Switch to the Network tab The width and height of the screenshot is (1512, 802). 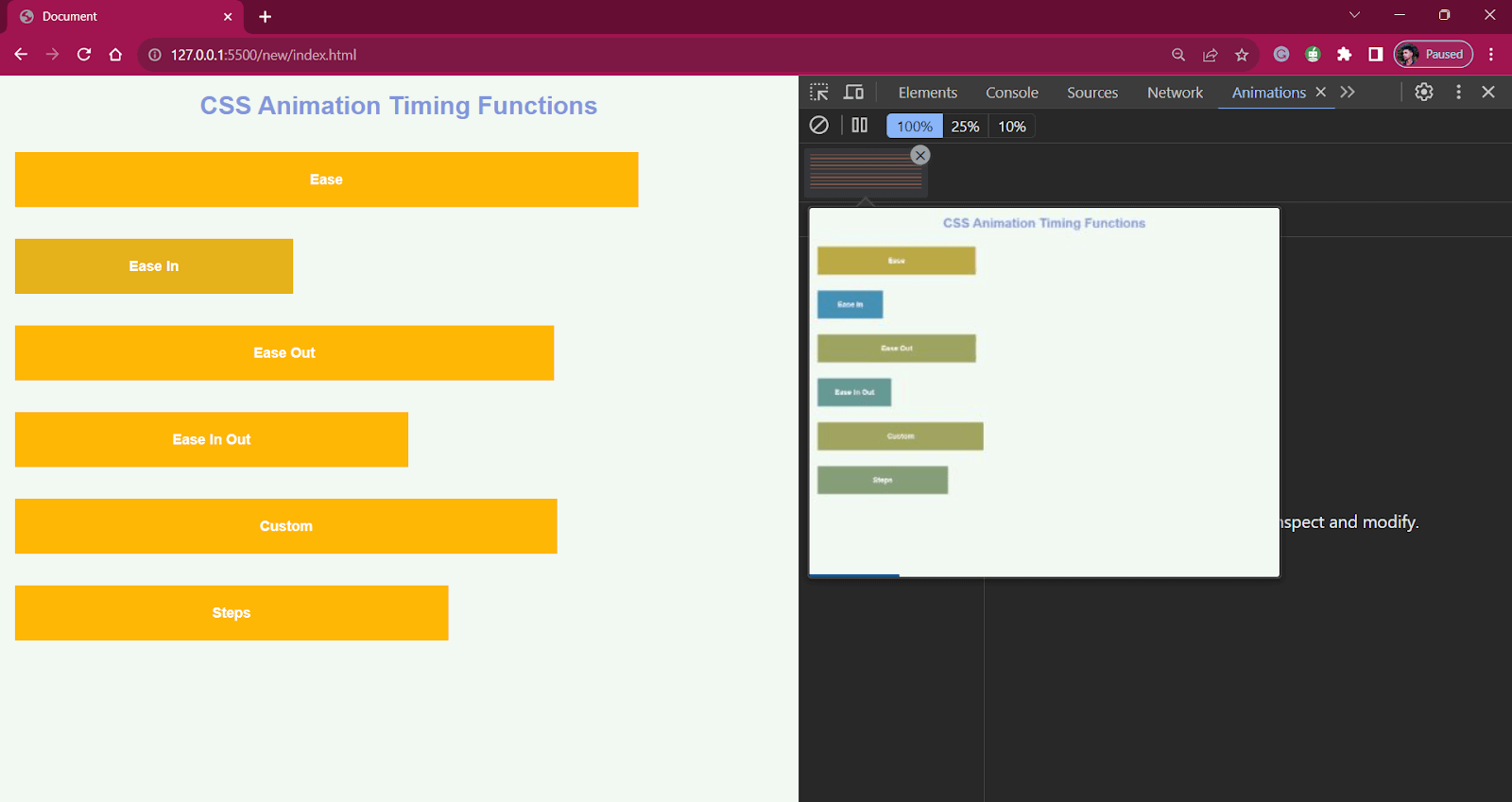tap(1175, 93)
